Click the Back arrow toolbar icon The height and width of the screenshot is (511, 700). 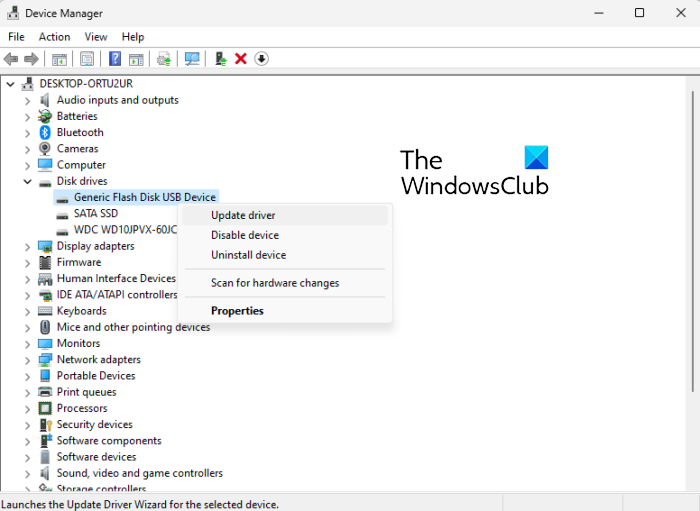click(11, 59)
